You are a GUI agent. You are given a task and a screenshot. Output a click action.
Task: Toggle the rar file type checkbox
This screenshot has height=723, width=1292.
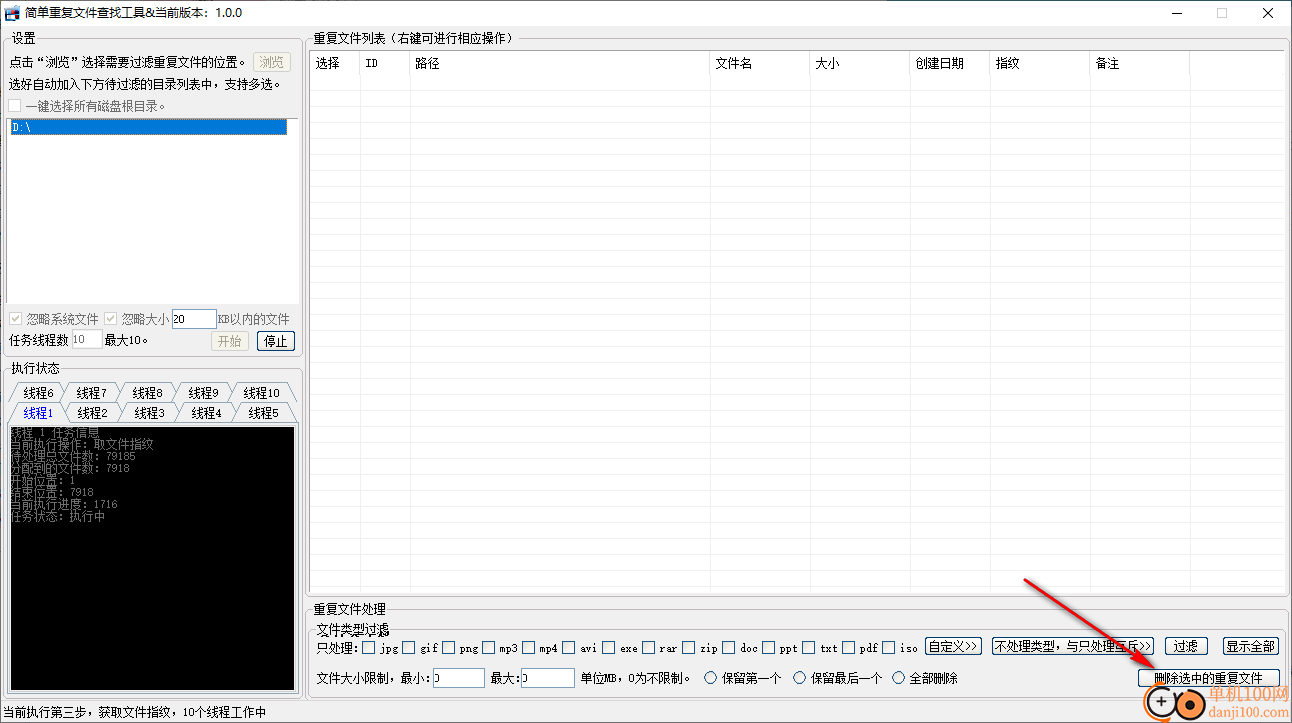coord(649,647)
